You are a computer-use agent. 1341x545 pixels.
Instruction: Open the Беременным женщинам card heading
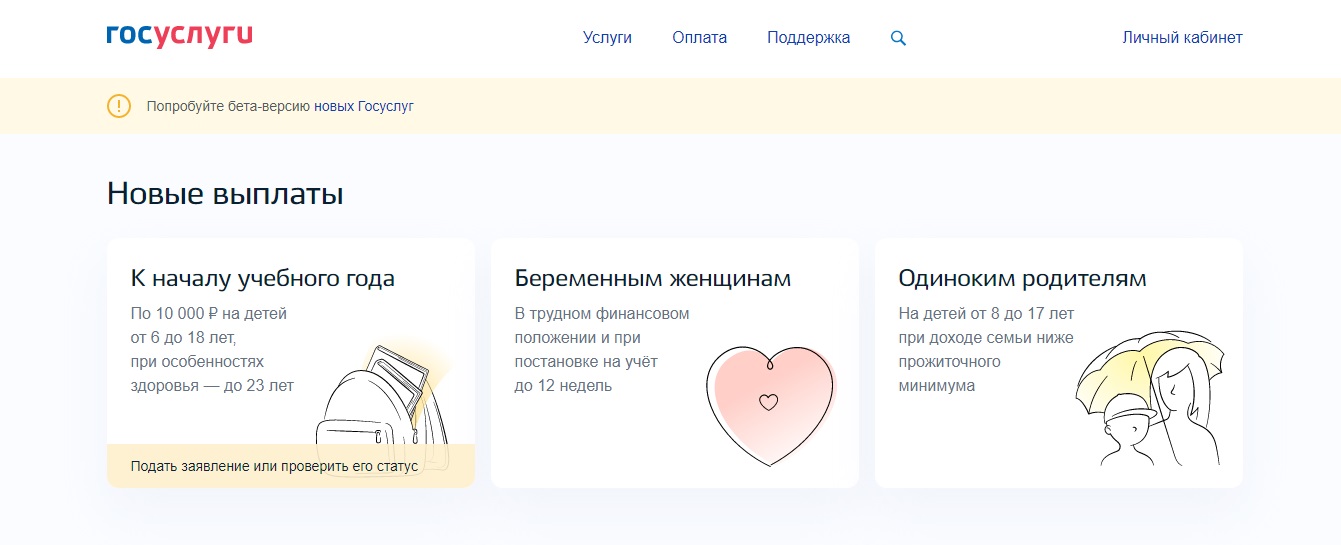pyautogui.click(x=653, y=278)
